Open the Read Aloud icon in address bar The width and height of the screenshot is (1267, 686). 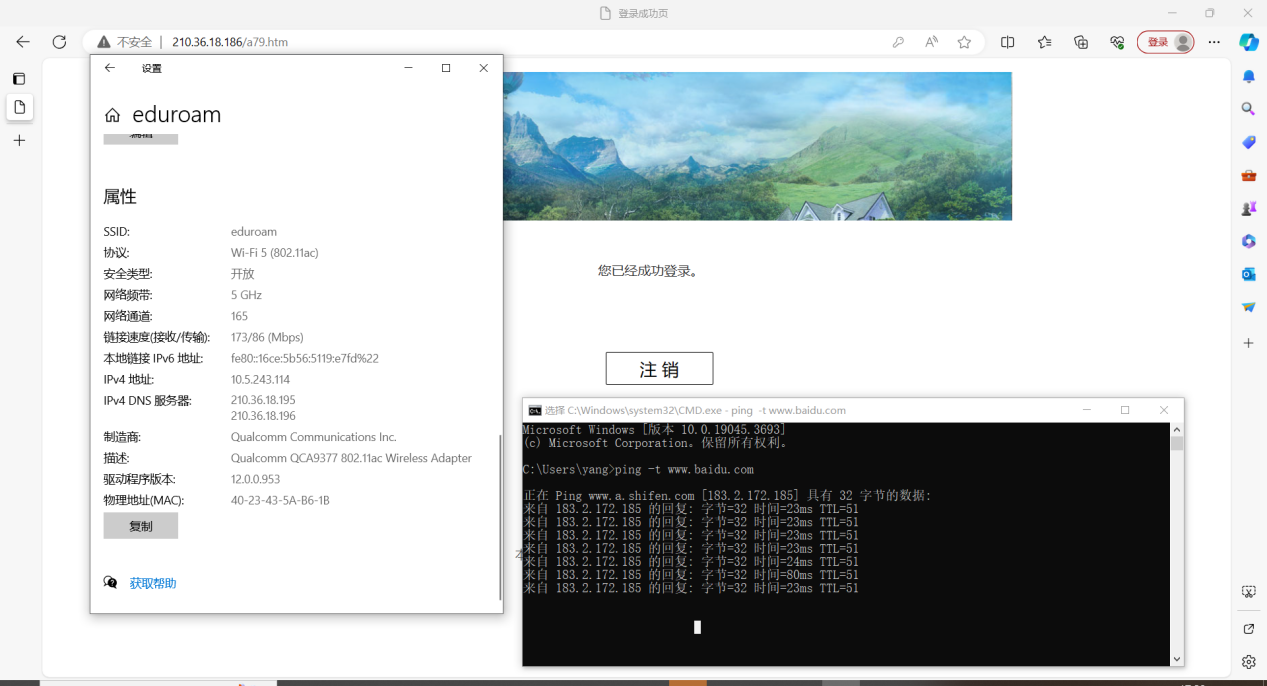point(931,42)
